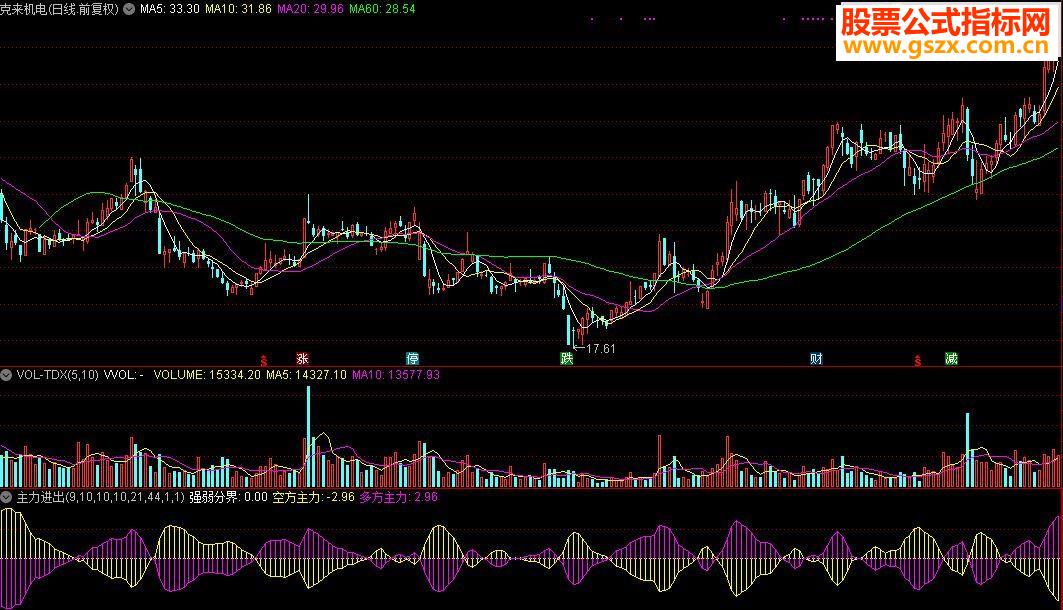The width and height of the screenshot is (1063, 610).
Task: Click the VVOL: - value label
Action: pyautogui.click(x=123, y=374)
